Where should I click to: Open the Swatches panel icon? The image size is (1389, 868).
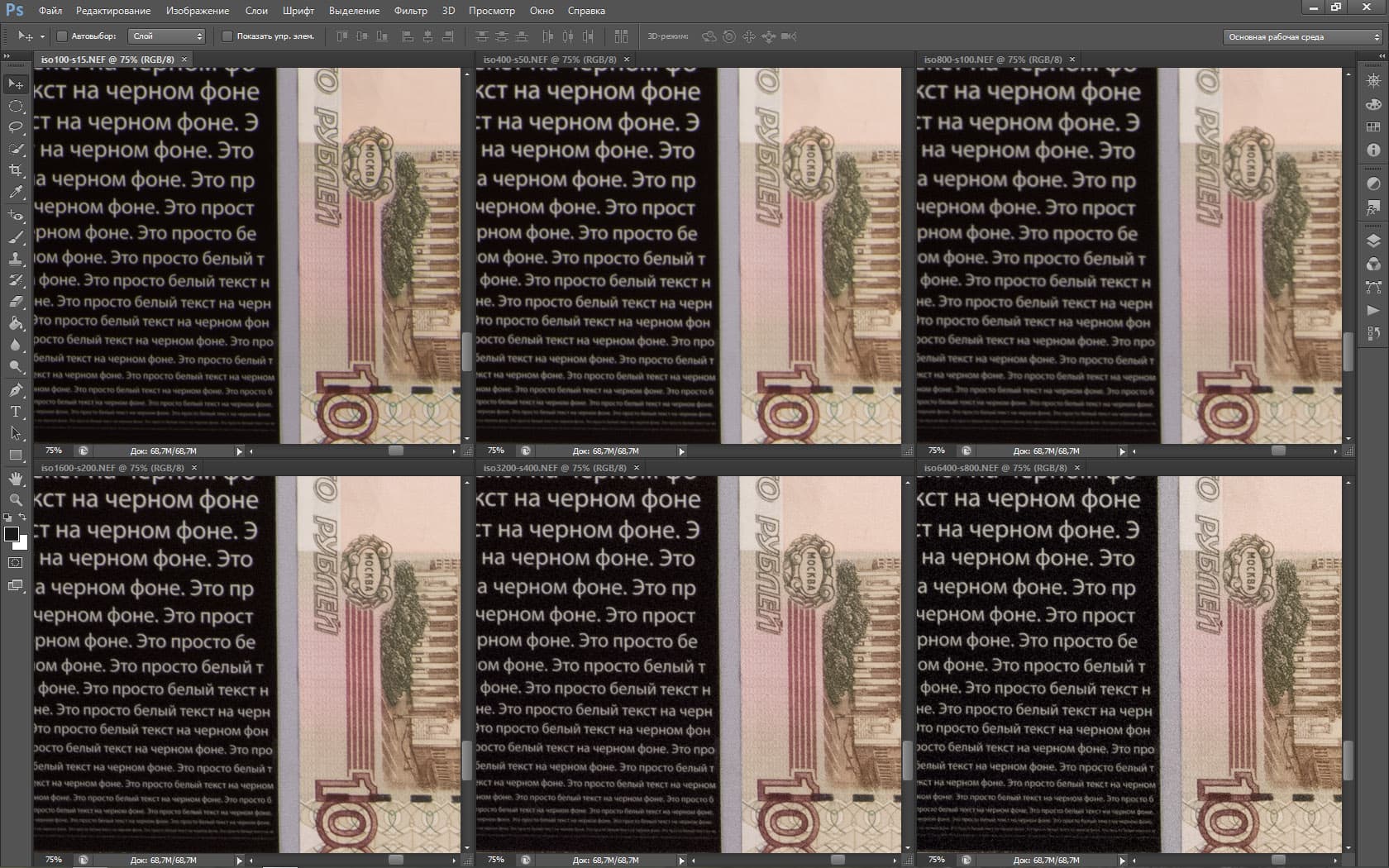(1373, 127)
